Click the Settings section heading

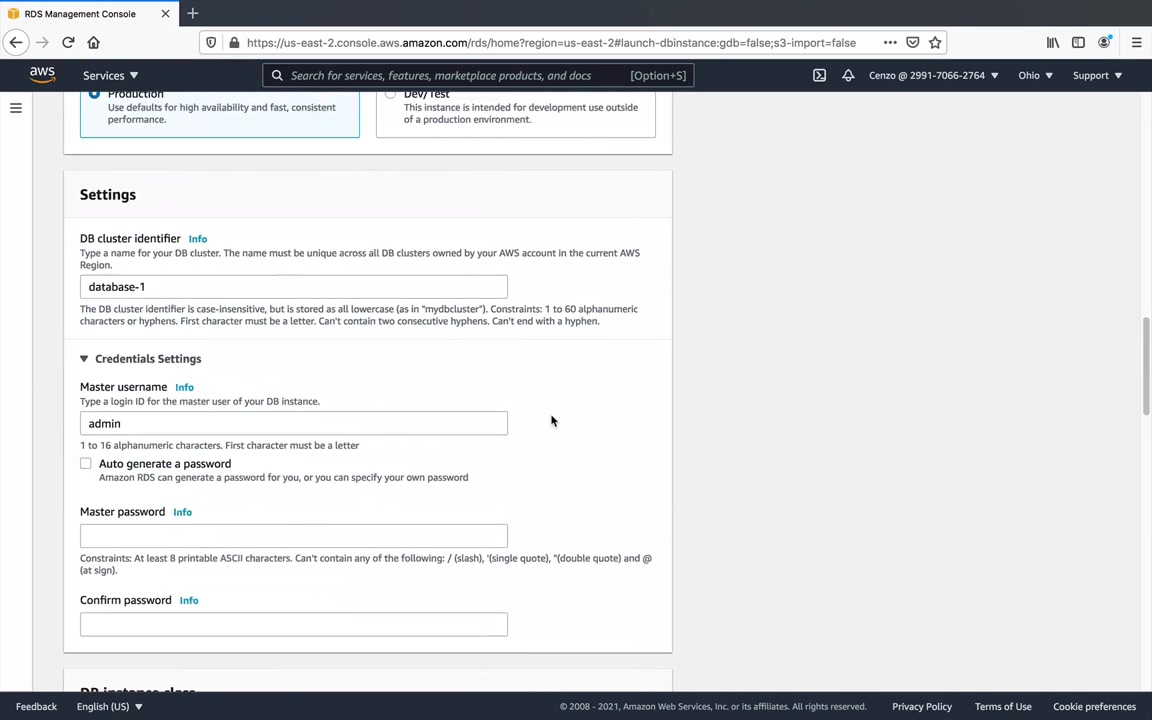108,195
